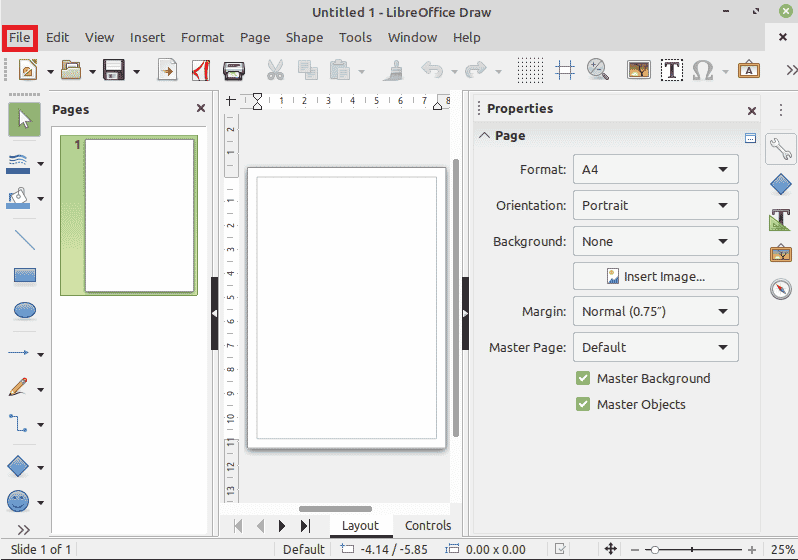This screenshot has width=798, height=560.
Task: Uncheck the Master Background checkbox
Action: (x=583, y=378)
